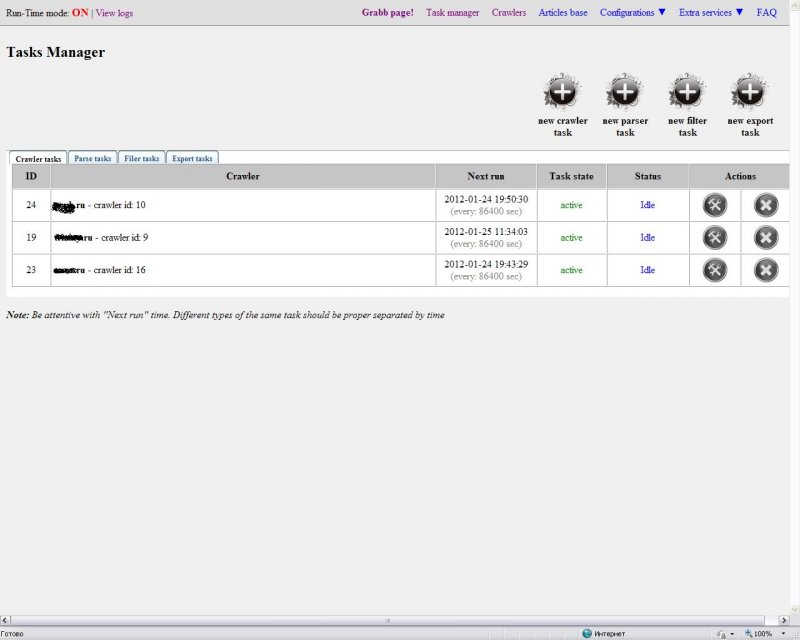Viewport: 800px width, 640px height.
Task: Click the new crawler task plus icon
Action: [x=562, y=92]
